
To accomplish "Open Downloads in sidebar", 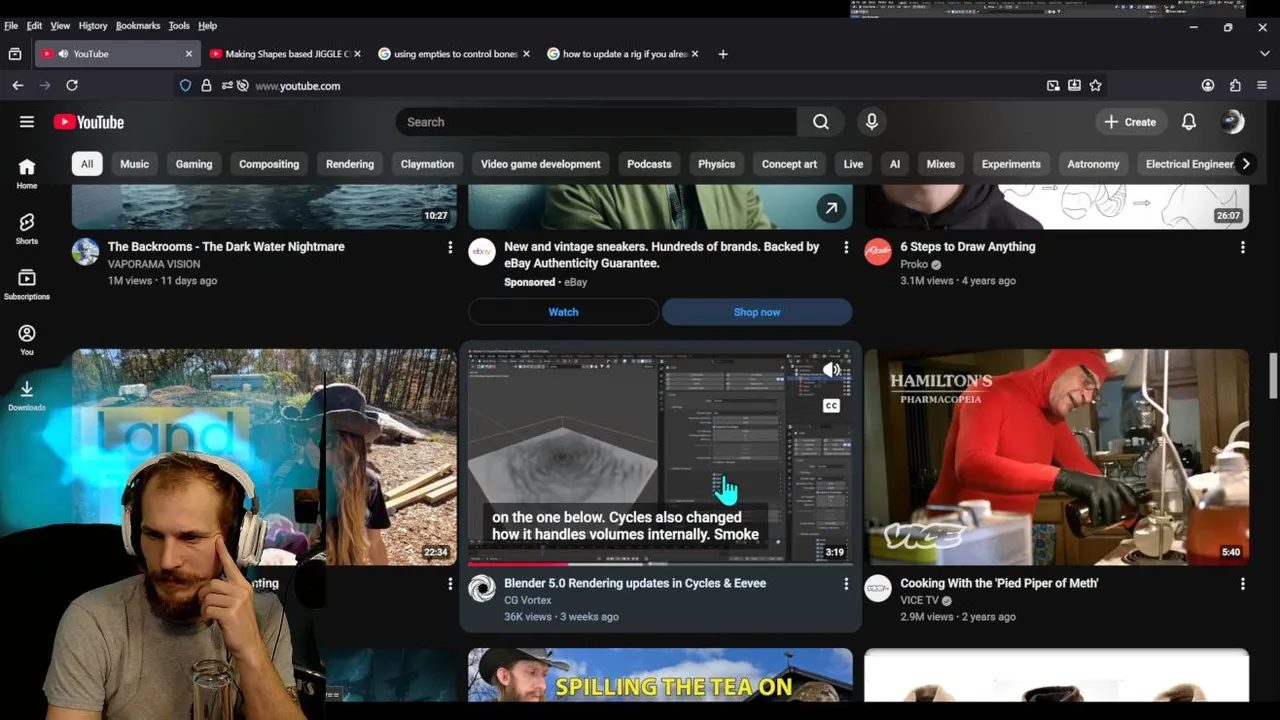I will pos(27,395).
